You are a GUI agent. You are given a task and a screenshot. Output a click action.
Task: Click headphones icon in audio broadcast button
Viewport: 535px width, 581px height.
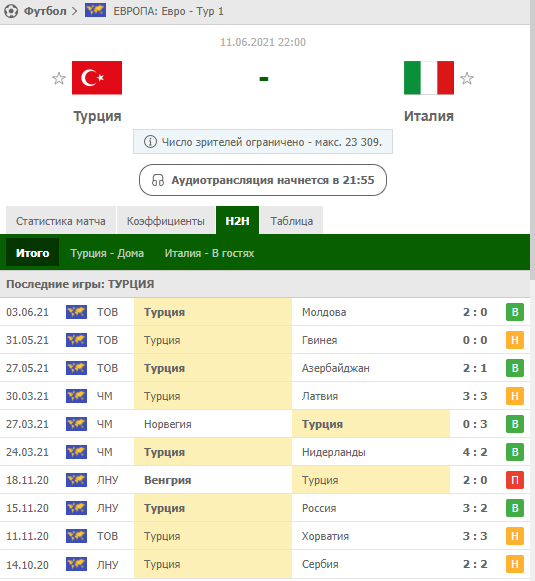tap(157, 180)
